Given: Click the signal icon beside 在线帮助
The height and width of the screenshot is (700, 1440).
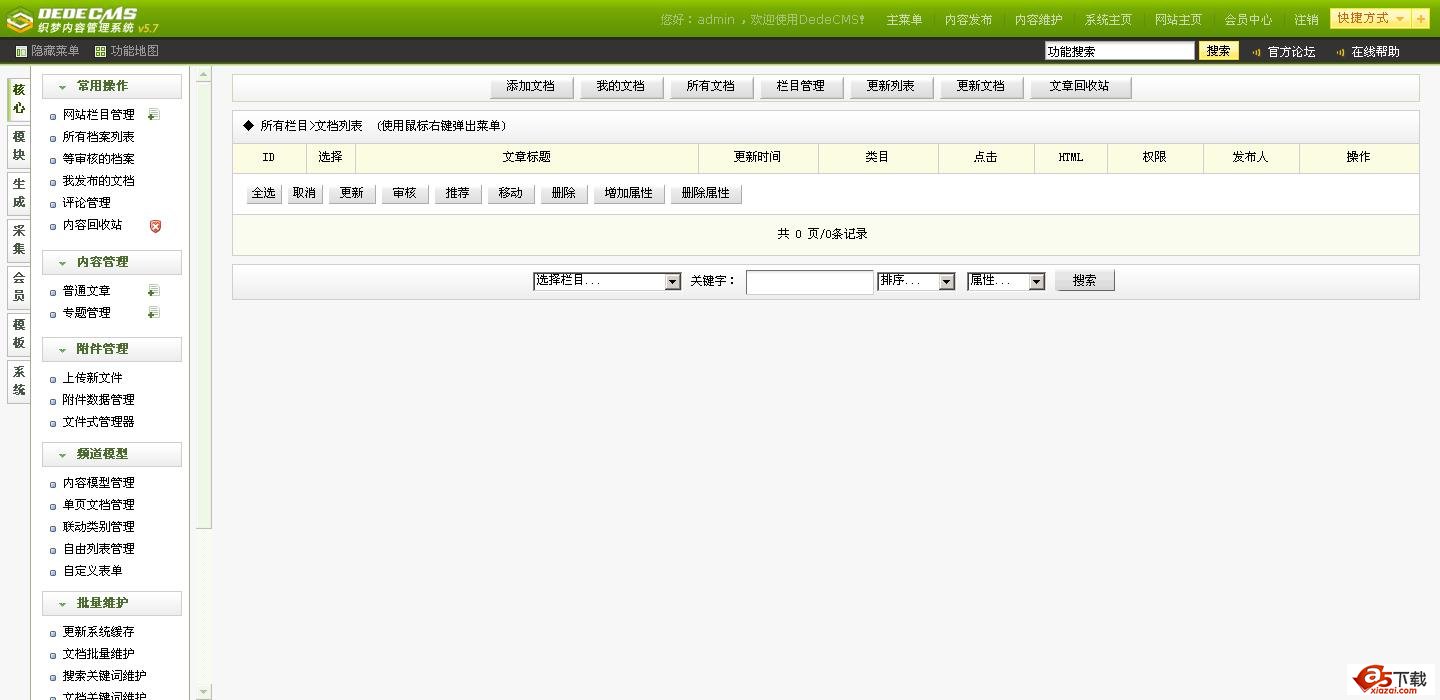Looking at the screenshot, I should [x=1341, y=52].
